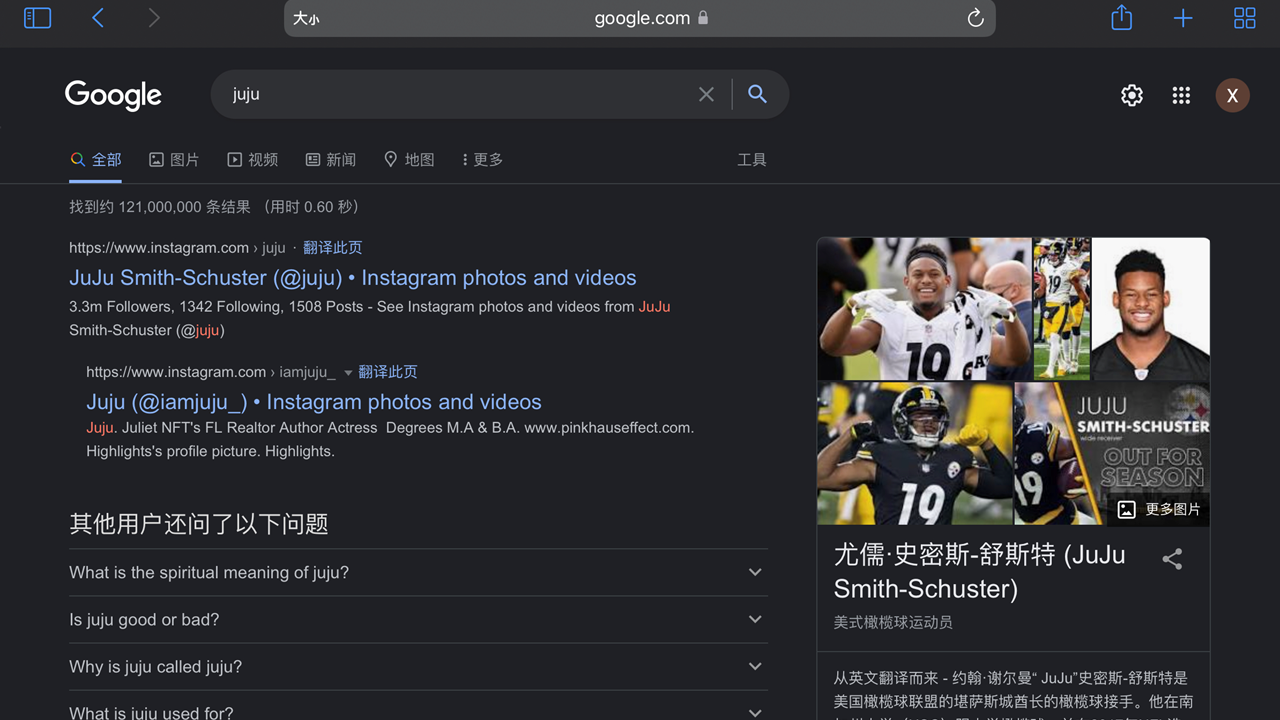The width and height of the screenshot is (1280, 720).
Task: Click 翻译此页 for the iamjuju_ result
Action: [388, 372]
